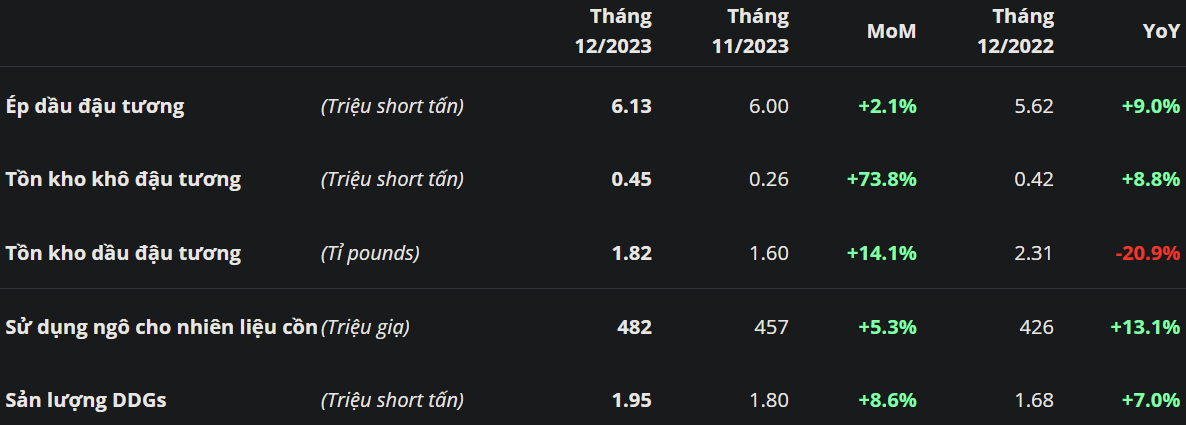Select Sử dụng ngô cho nhiên liệu cồn
1186x425 pixels.
[161, 327]
